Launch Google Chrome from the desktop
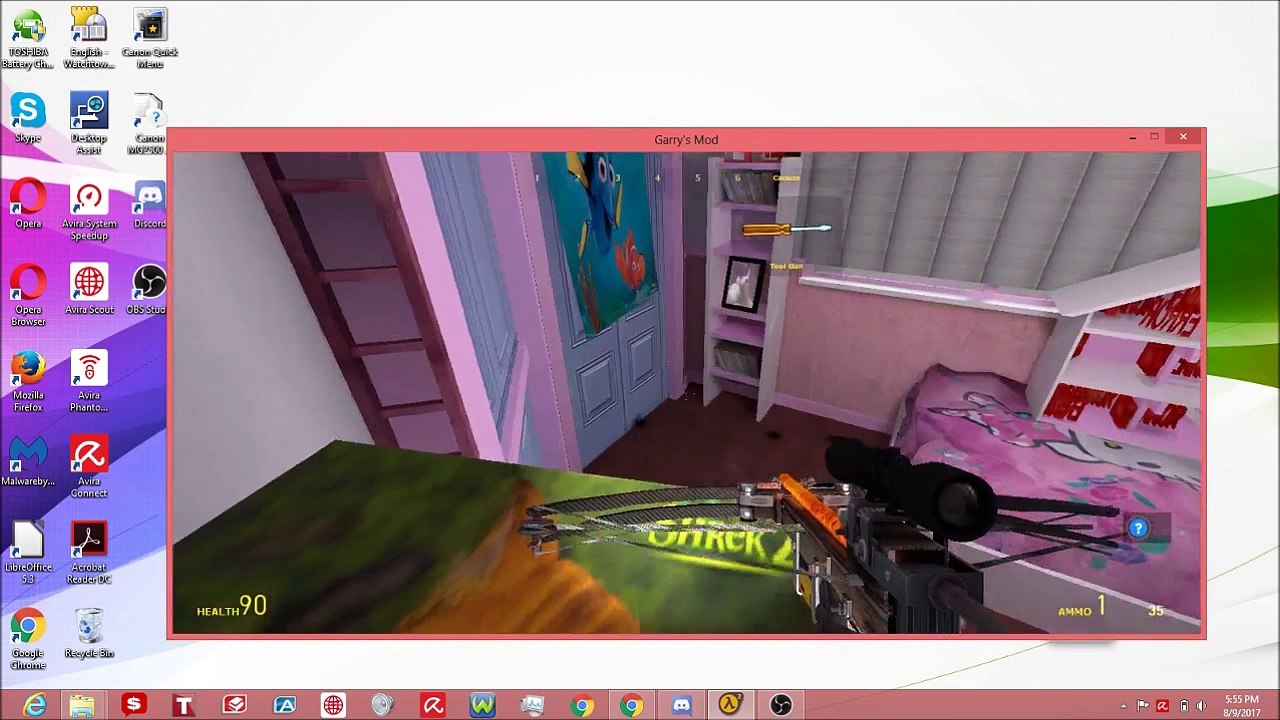The width and height of the screenshot is (1280, 720). click(28, 640)
